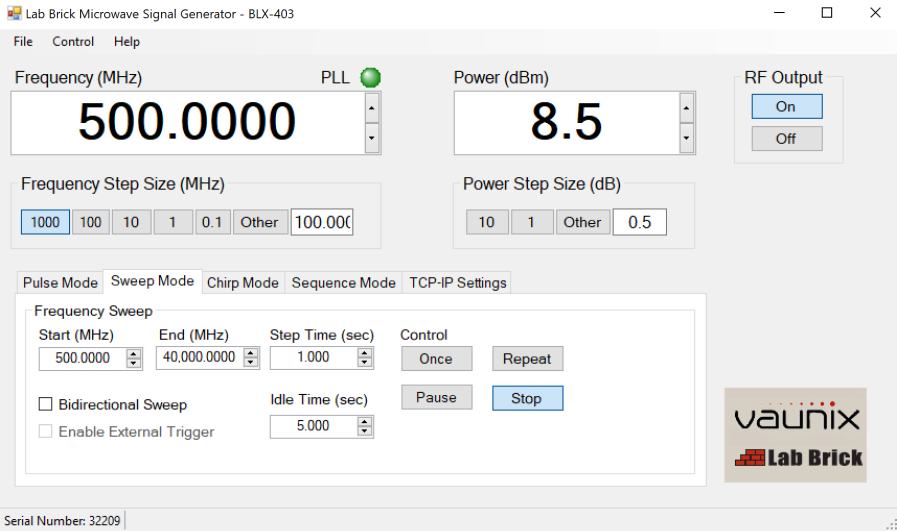Click the sweep End (MHz) field
This screenshot has width=897, height=531.
(x=200, y=358)
